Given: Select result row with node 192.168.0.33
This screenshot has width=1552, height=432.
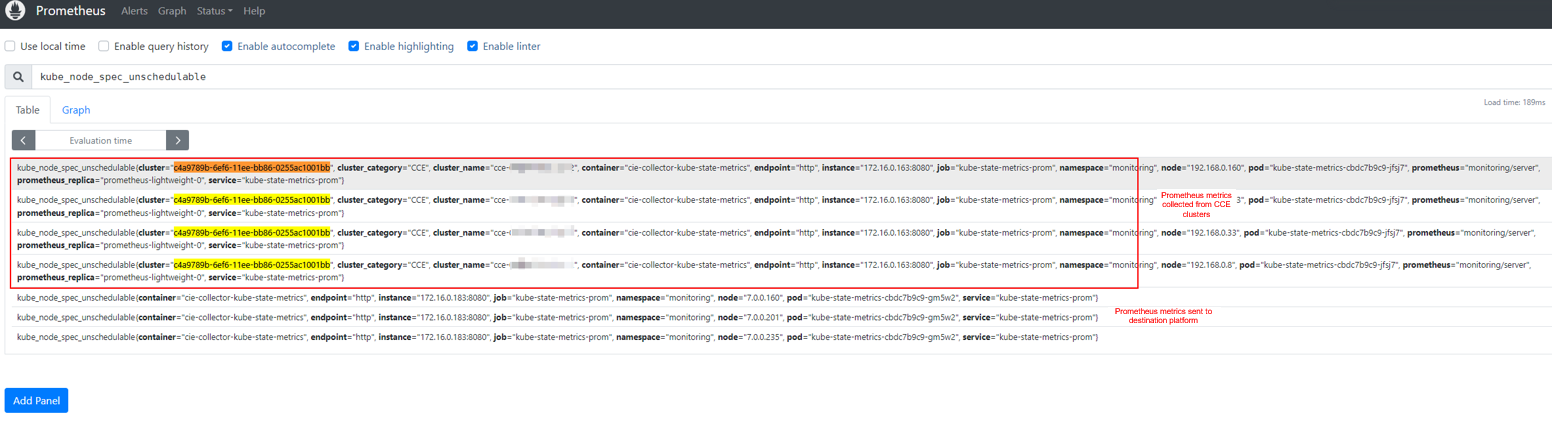Looking at the screenshot, I should click(x=776, y=238).
